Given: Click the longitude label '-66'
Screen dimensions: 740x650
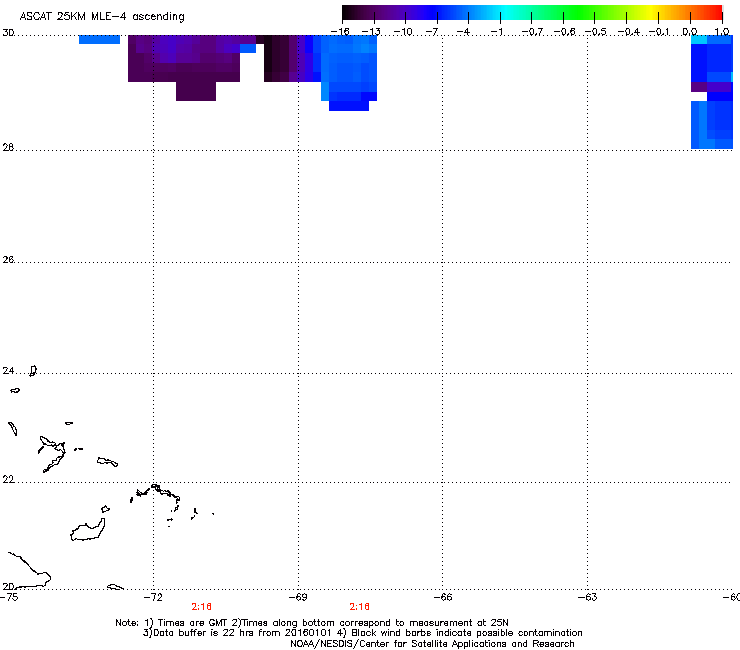Looking at the screenshot, I should click(443, 597).
